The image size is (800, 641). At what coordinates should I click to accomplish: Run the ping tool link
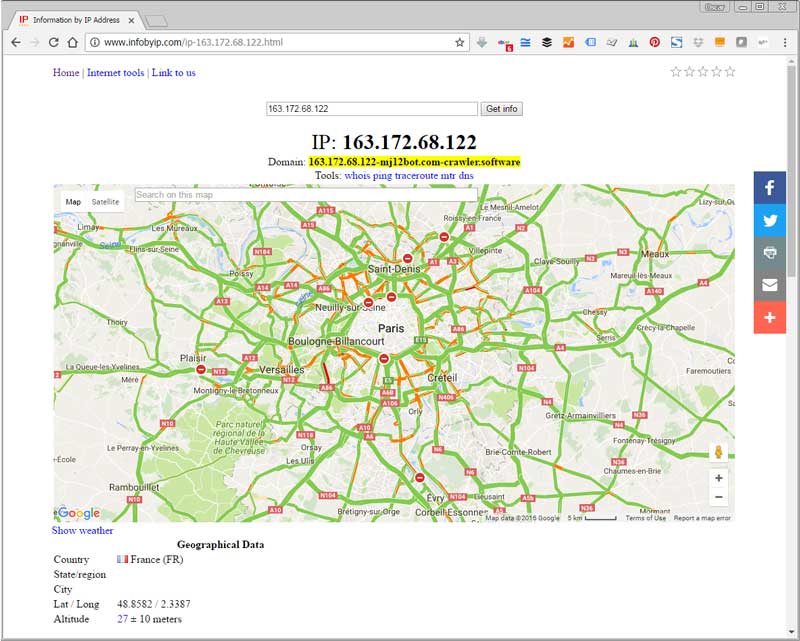[x=382, y=176]
